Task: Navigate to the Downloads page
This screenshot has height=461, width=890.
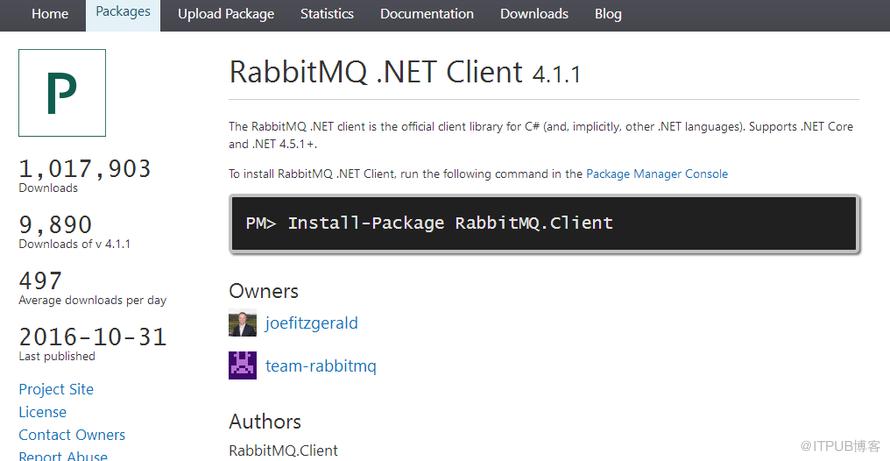Action: tap(534, 14)
